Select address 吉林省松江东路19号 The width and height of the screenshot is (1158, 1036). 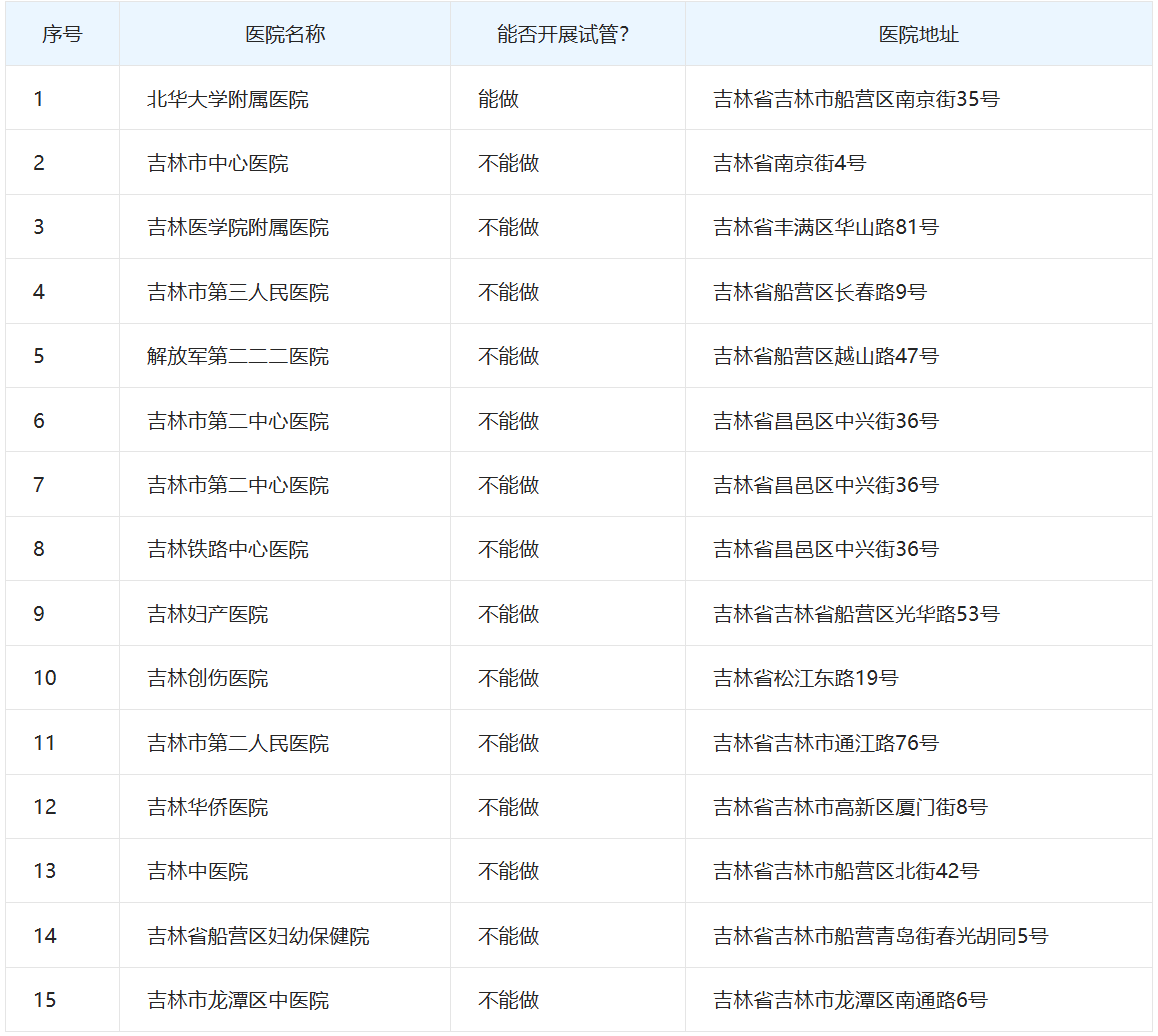806,679
